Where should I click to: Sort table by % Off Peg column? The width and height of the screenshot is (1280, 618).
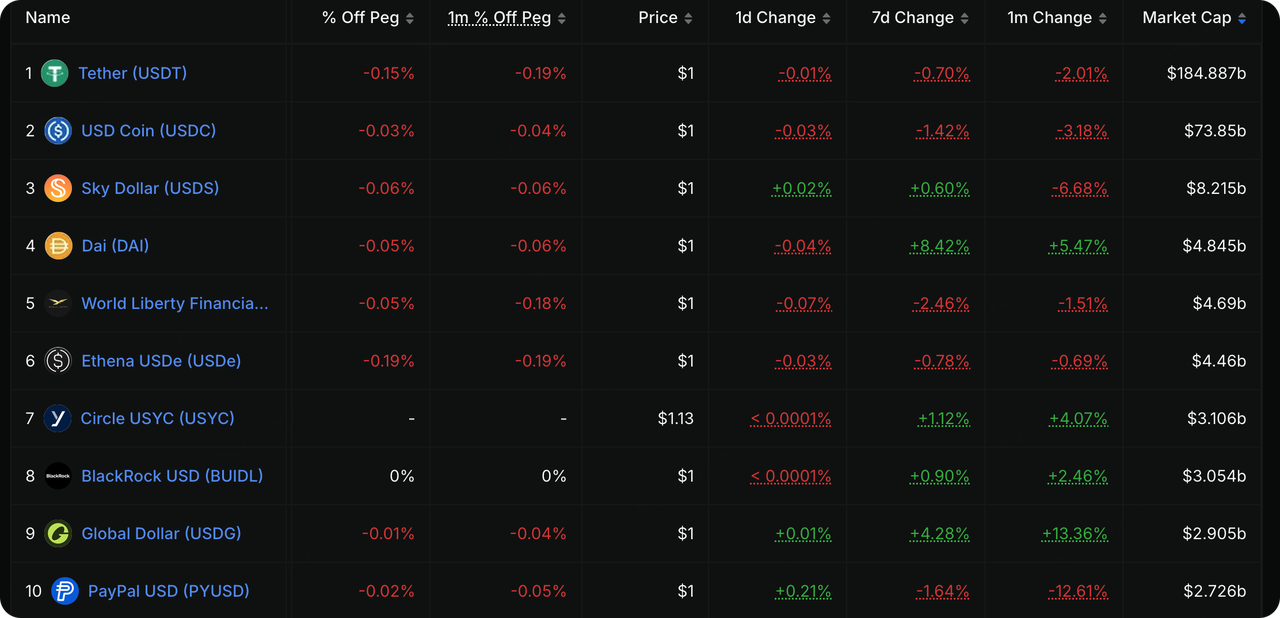pyautogui.click(x=368, y=18)
